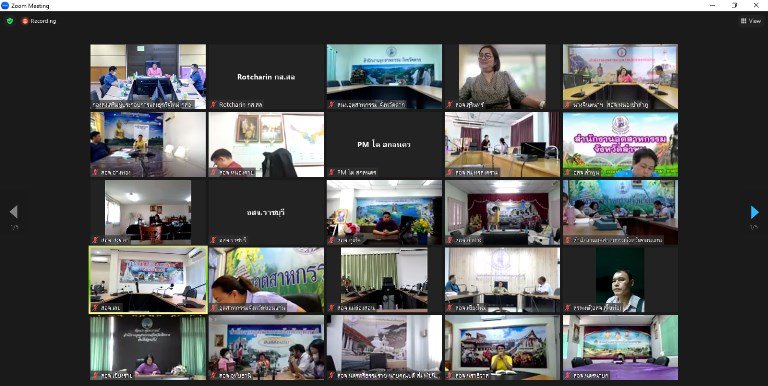Select the yellow-highlighted active speaker tile

click(148, 280)
